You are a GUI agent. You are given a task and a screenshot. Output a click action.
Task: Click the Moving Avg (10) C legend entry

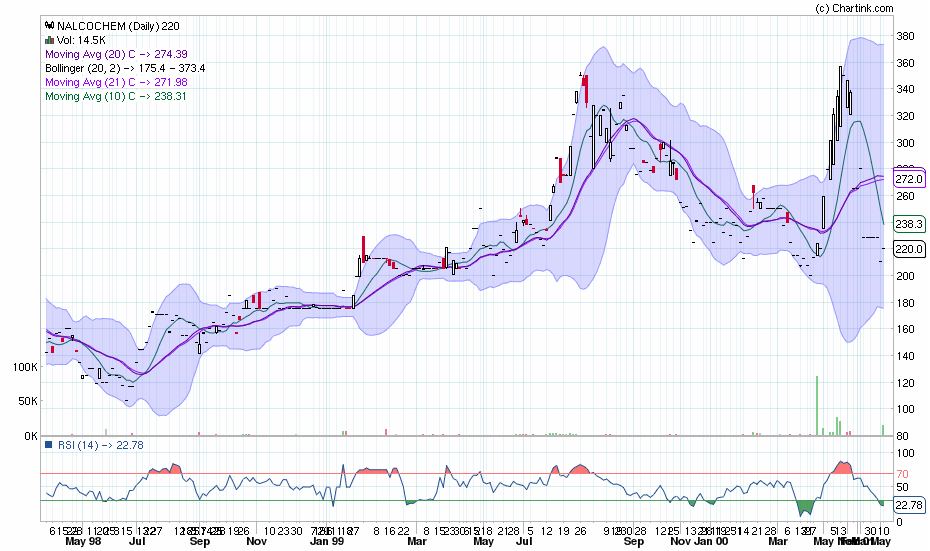(116, 96)
